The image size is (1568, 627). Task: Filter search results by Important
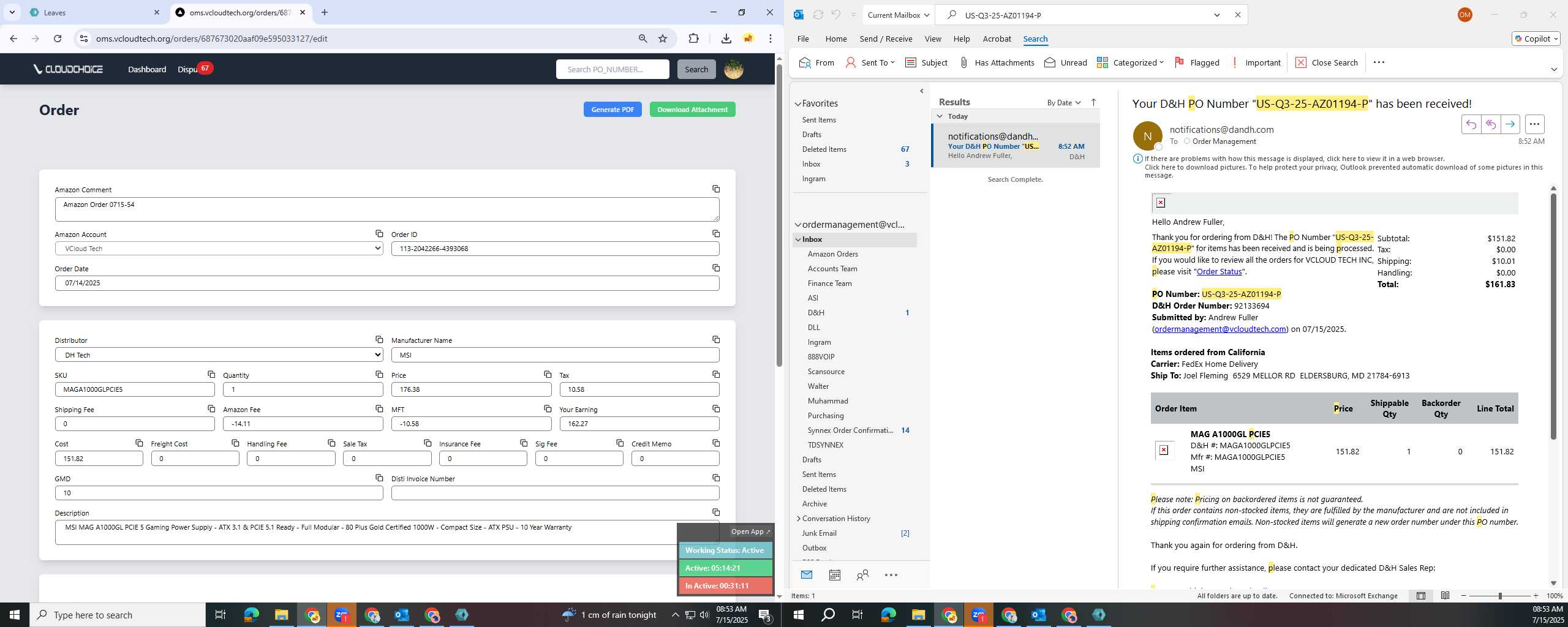coord(1255,62)
